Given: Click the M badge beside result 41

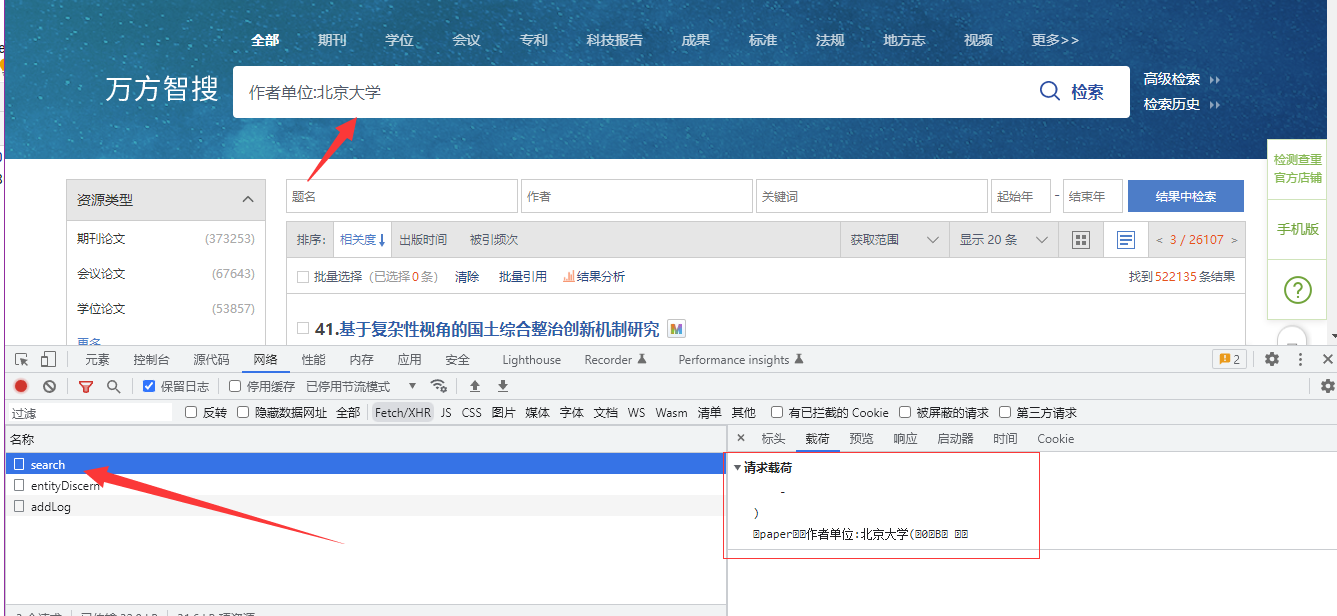Looking at the screenshot, I should [x=676, y=329].
